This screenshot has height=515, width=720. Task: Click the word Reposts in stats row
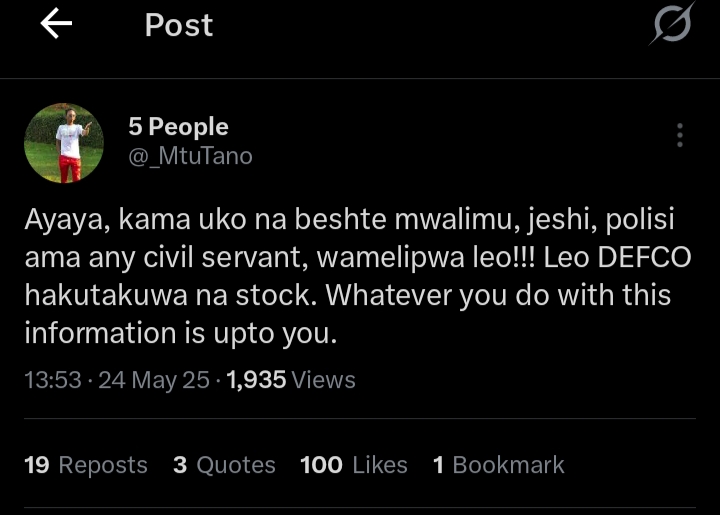pos(103,465)
